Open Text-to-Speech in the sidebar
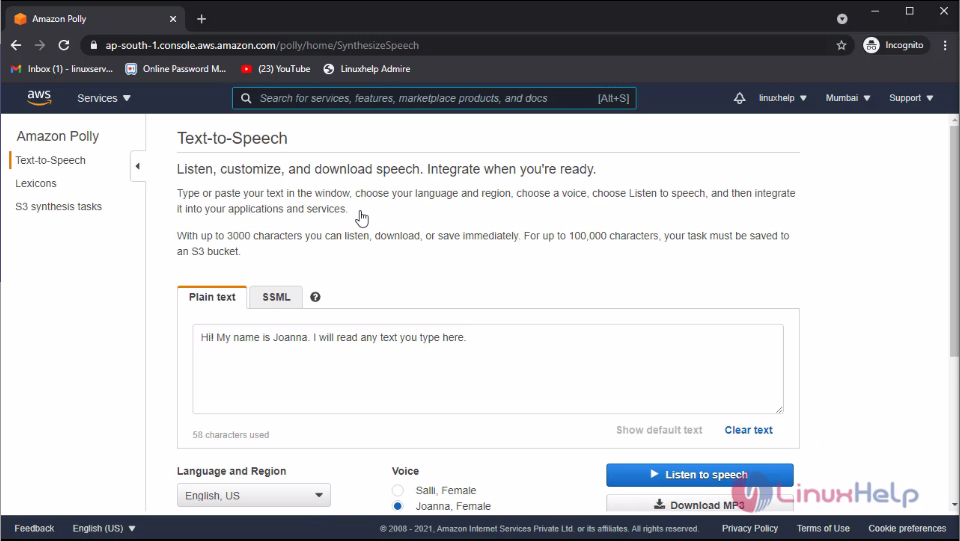The image size is (960, 541). pos(50,160)
